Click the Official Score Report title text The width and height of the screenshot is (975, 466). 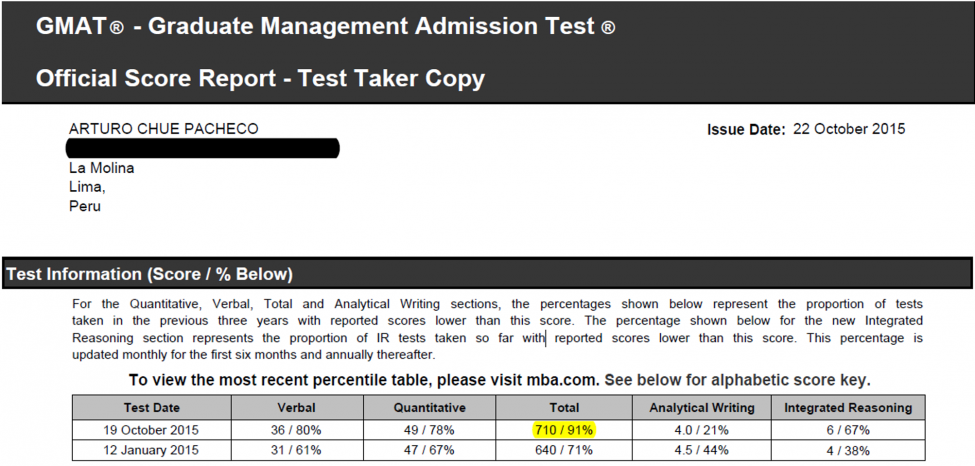[260, 77]
